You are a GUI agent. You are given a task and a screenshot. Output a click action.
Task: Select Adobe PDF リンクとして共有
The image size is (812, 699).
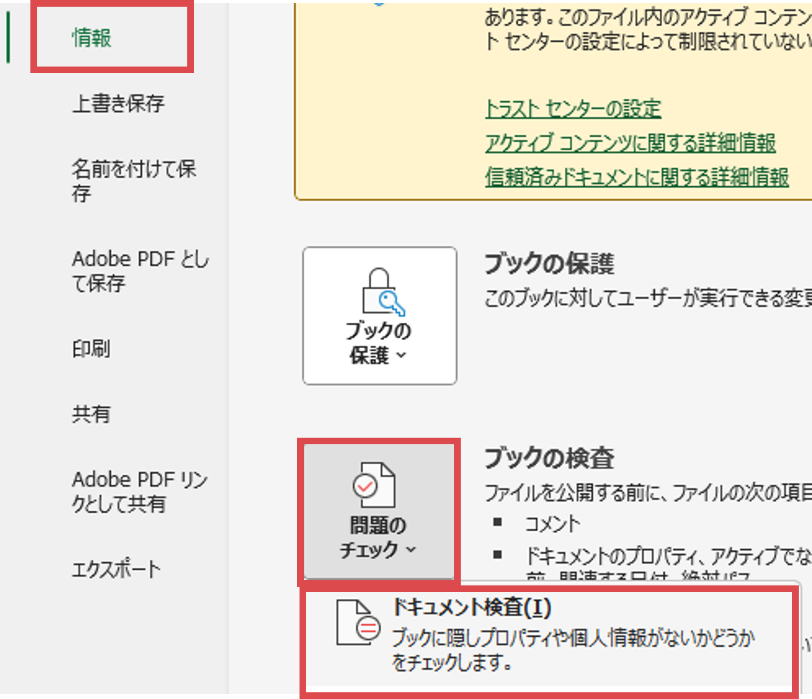pyautogui.click(x=140, y=491)
